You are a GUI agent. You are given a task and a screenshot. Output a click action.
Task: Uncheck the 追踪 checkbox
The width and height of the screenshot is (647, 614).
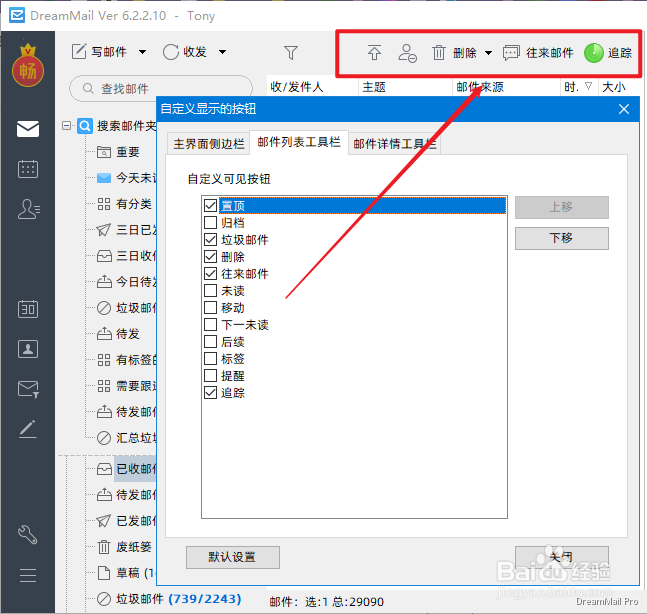click(210, 392)
